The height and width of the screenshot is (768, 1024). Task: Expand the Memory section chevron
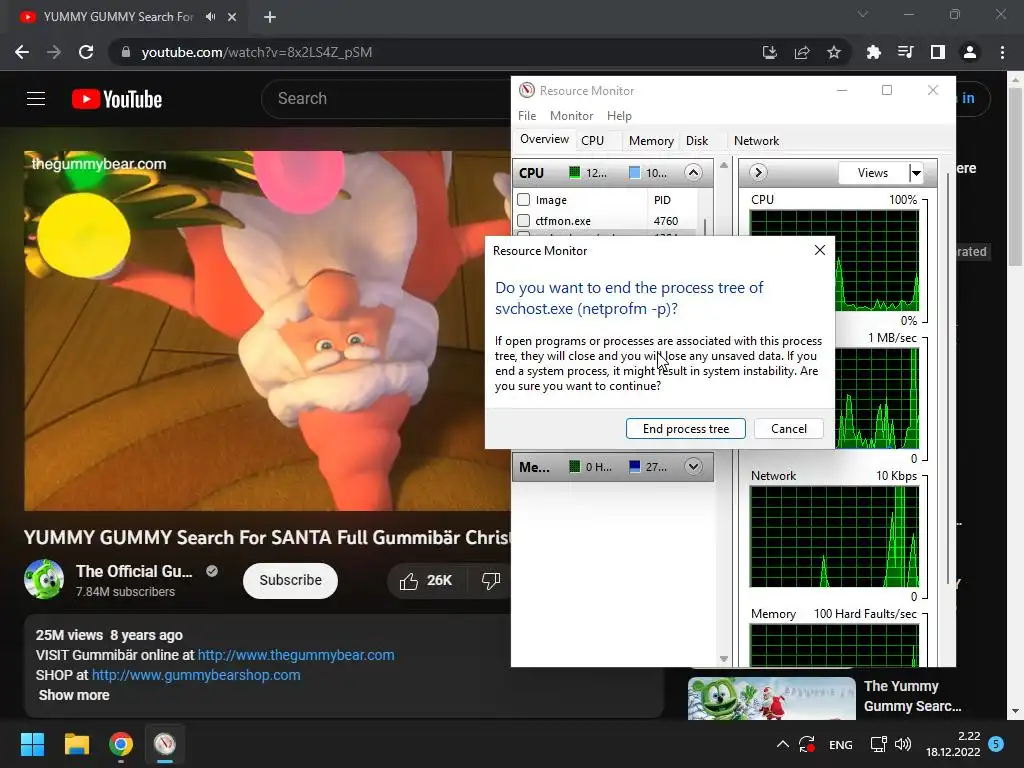click(x=694, y=466)
